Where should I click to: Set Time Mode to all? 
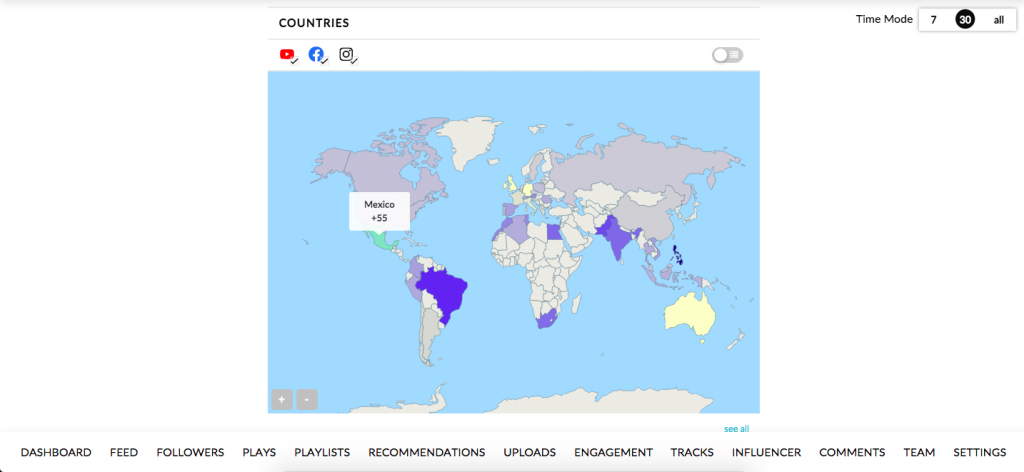(x=999, y=20)
